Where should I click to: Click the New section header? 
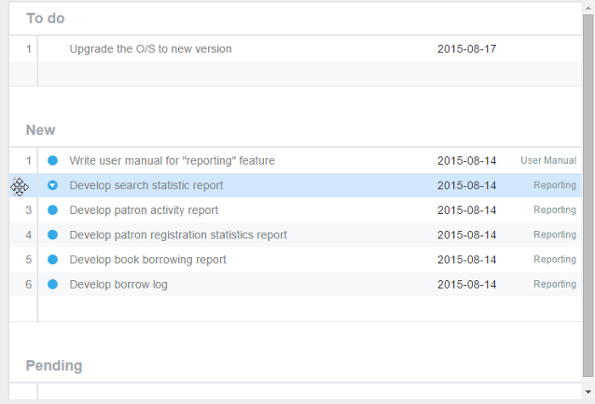40,130
